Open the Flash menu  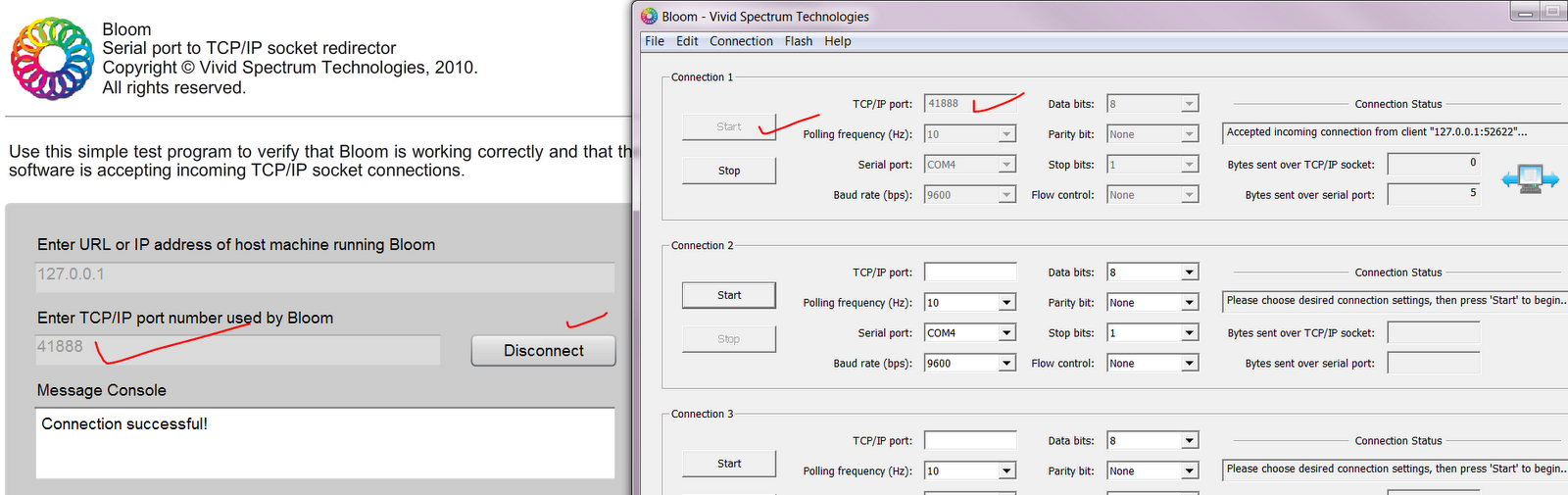(x=799, y=41)
